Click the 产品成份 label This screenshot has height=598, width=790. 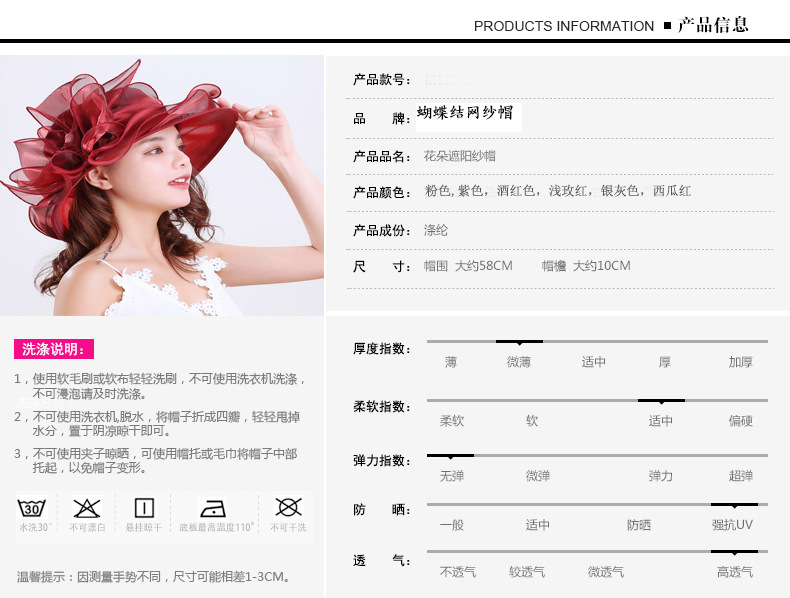[x=382, y=231]
